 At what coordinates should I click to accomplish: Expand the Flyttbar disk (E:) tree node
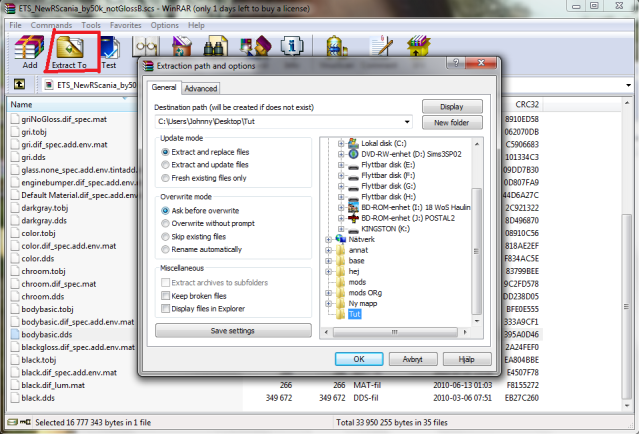(341, 165)
